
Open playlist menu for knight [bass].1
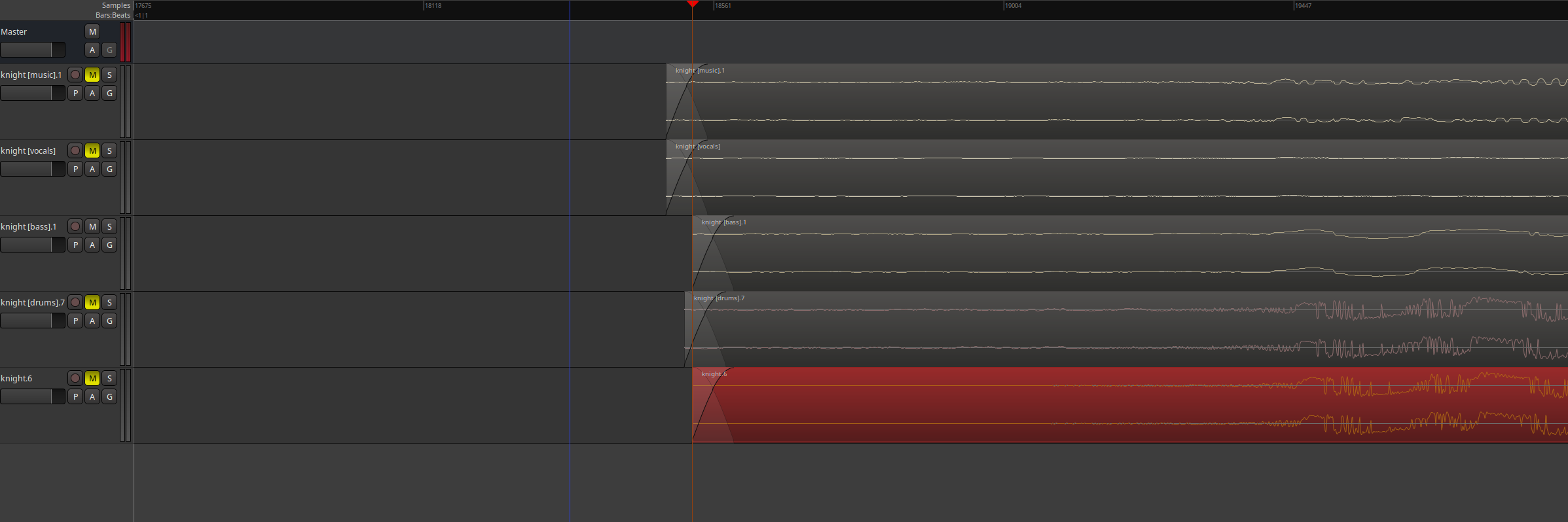(x=75, y=245)
